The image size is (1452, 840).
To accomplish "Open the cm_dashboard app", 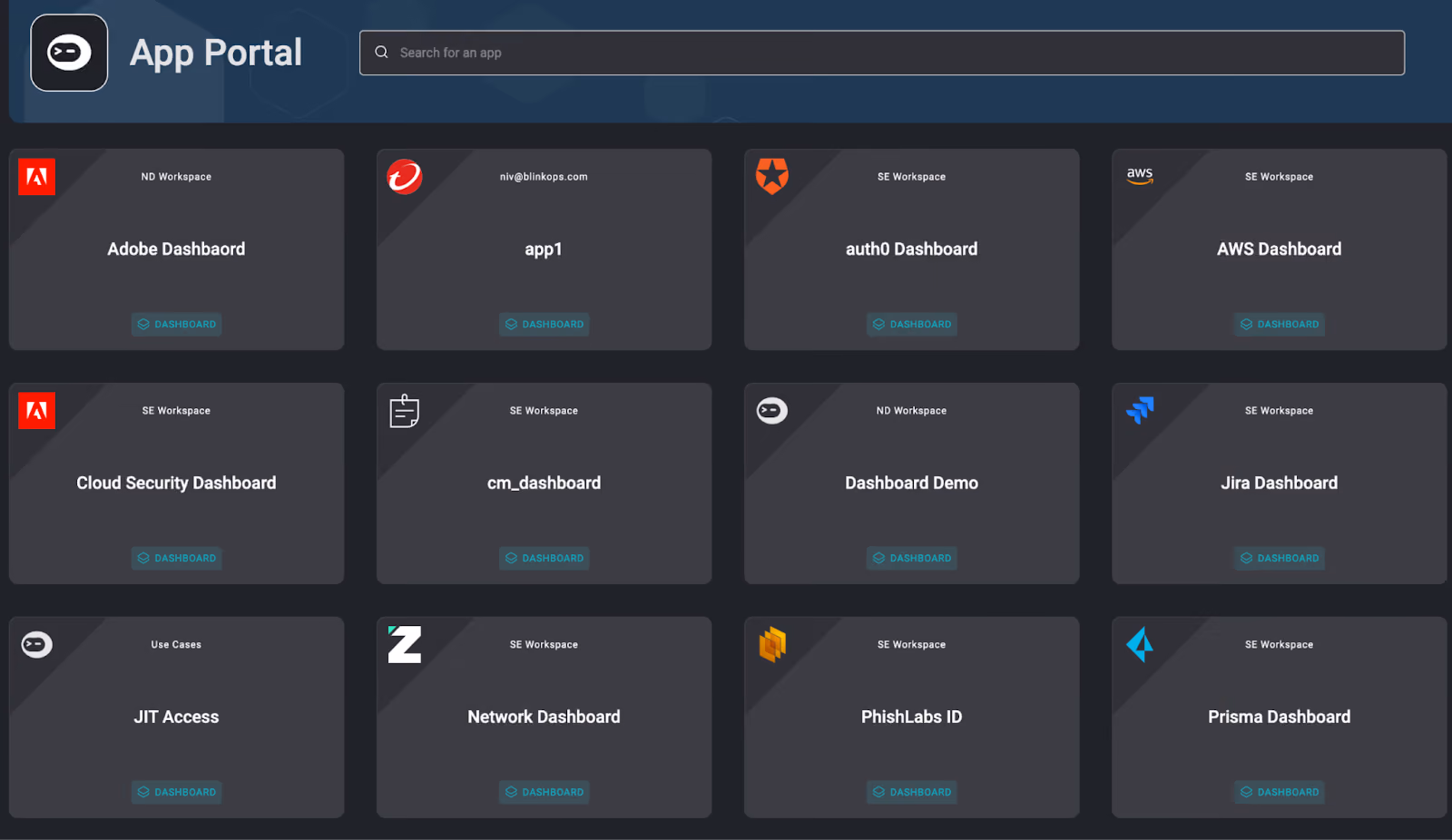I will click(x=544, y=483).
